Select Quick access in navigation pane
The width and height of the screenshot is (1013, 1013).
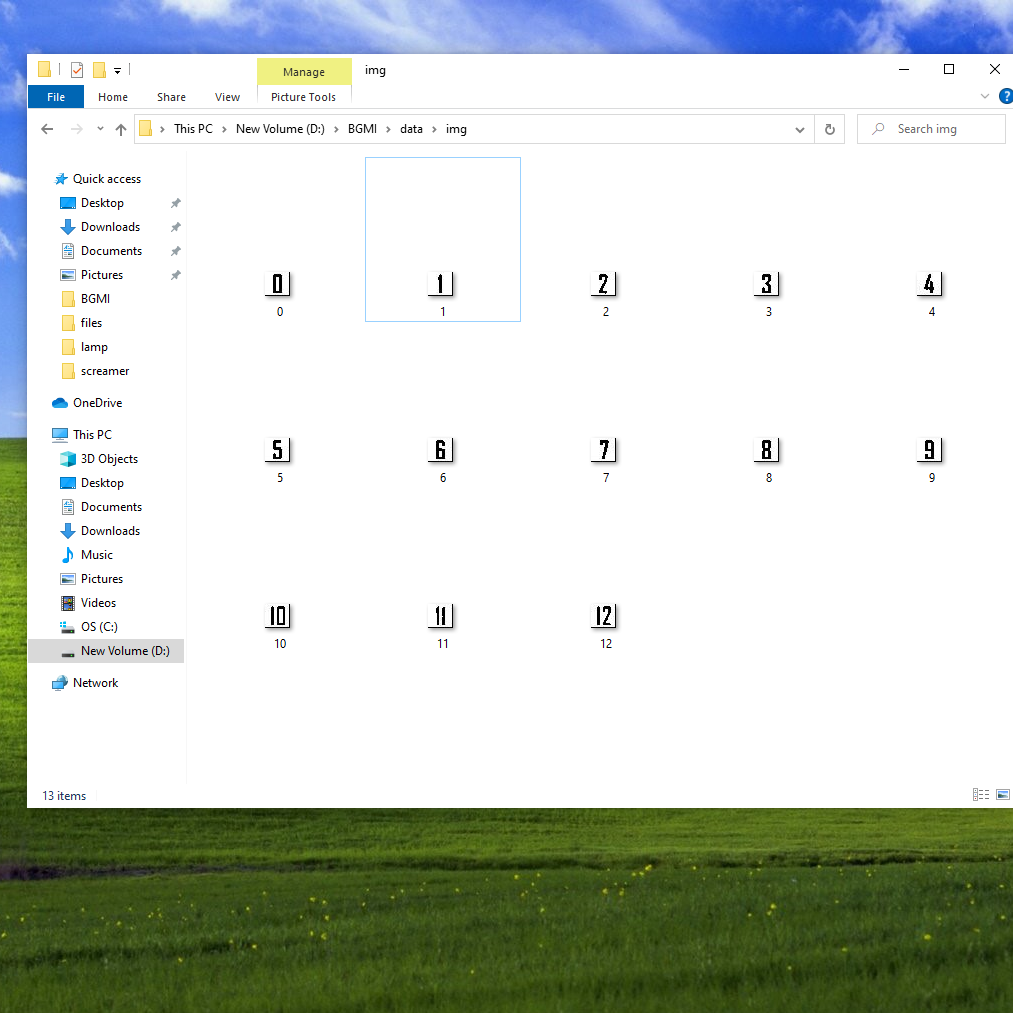pyautogui.click(x=107, y=179)
